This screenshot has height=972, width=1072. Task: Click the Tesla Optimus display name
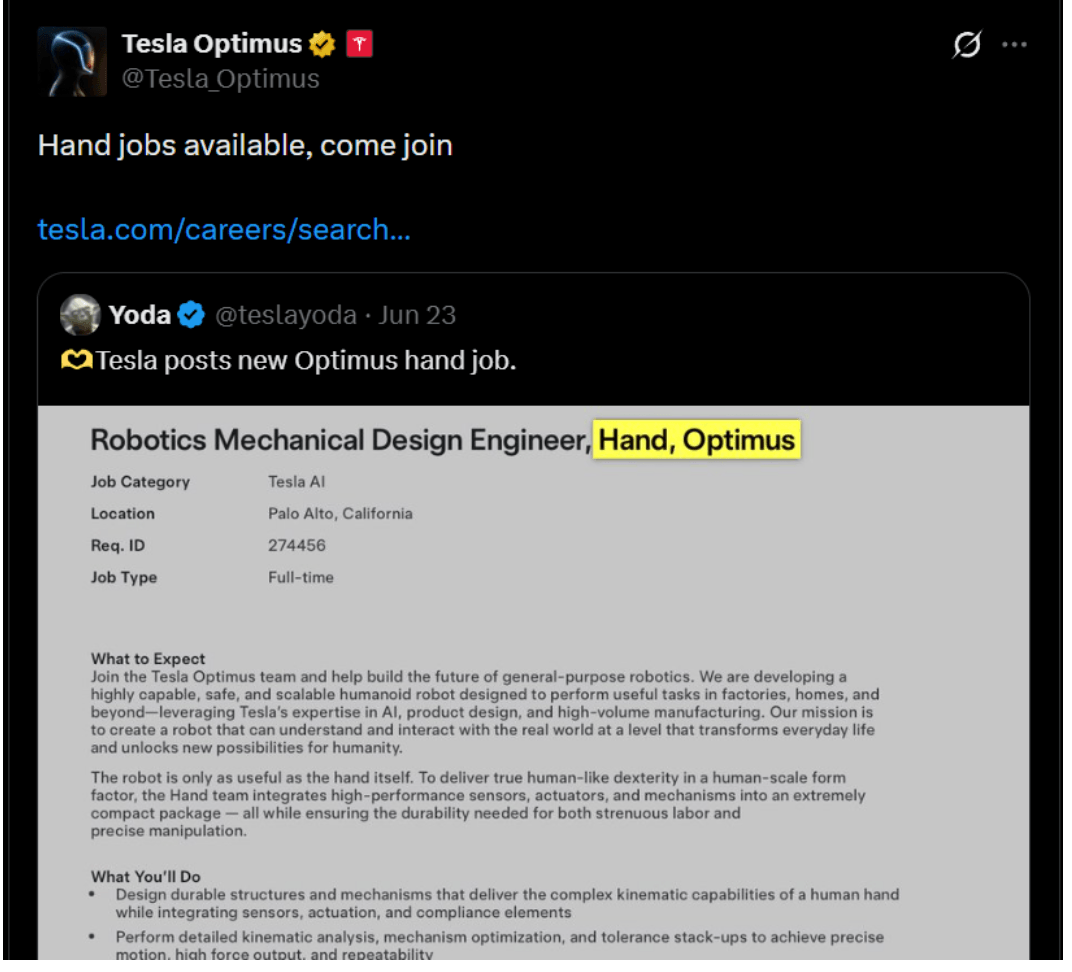pos(213,44)
